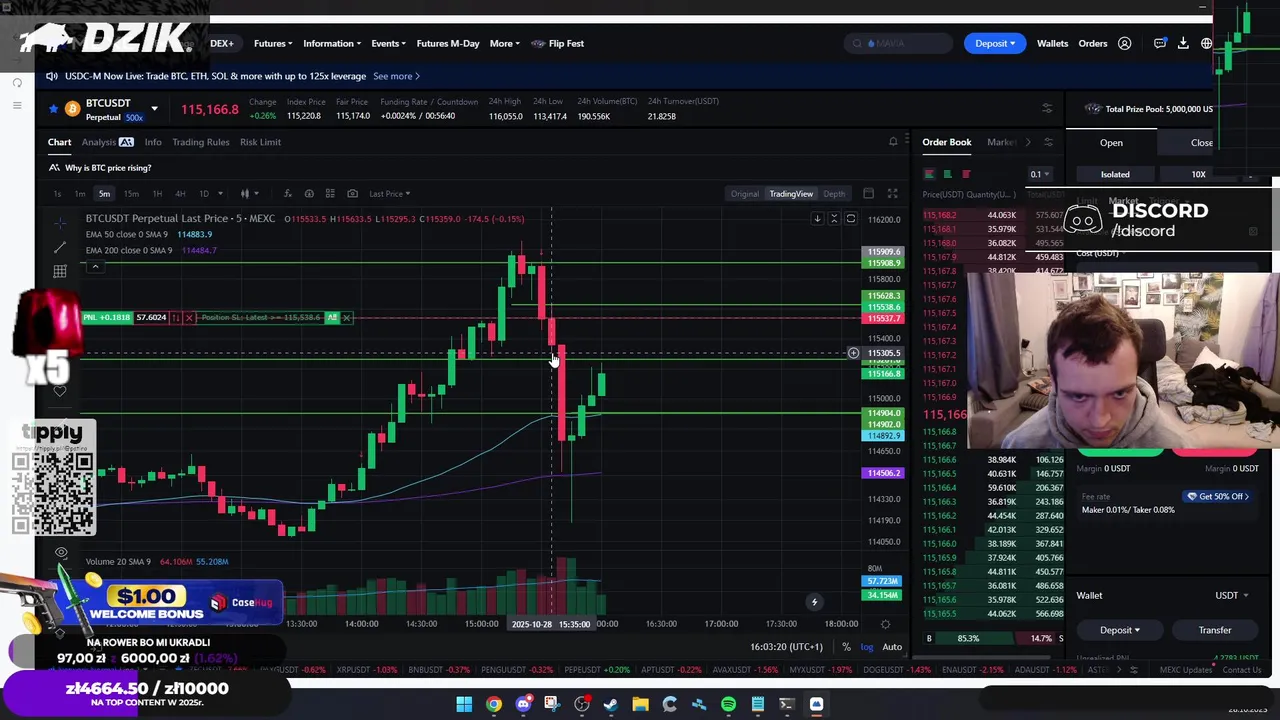Click the flash order lightning icon
1280x720 pixels.
[814, 602]
